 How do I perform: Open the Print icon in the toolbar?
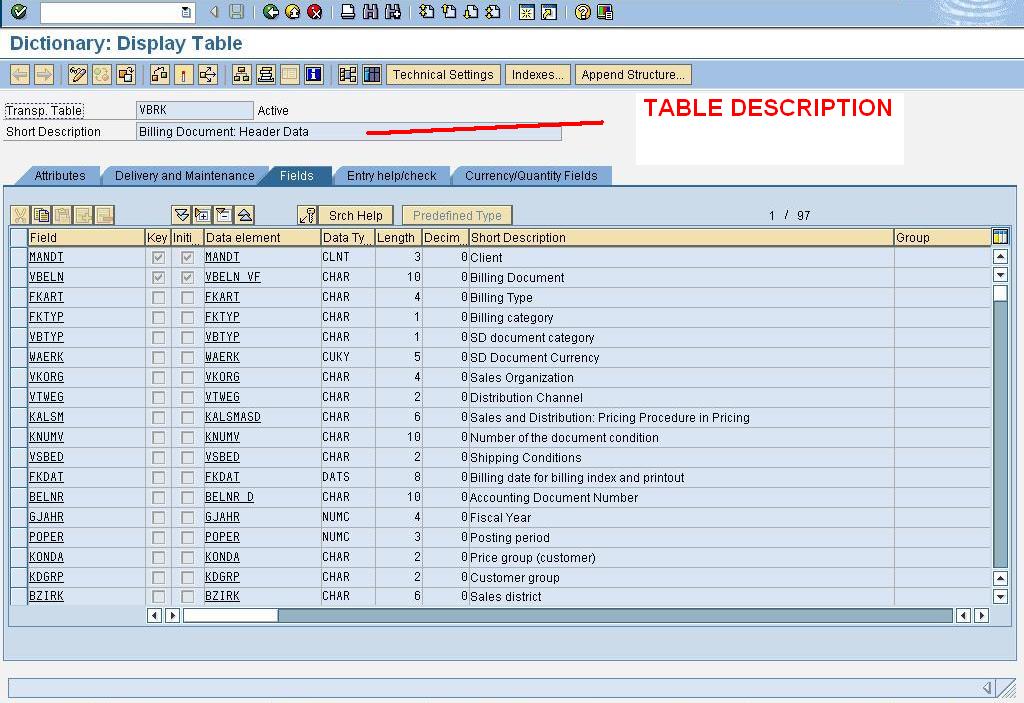pos(346,13)
